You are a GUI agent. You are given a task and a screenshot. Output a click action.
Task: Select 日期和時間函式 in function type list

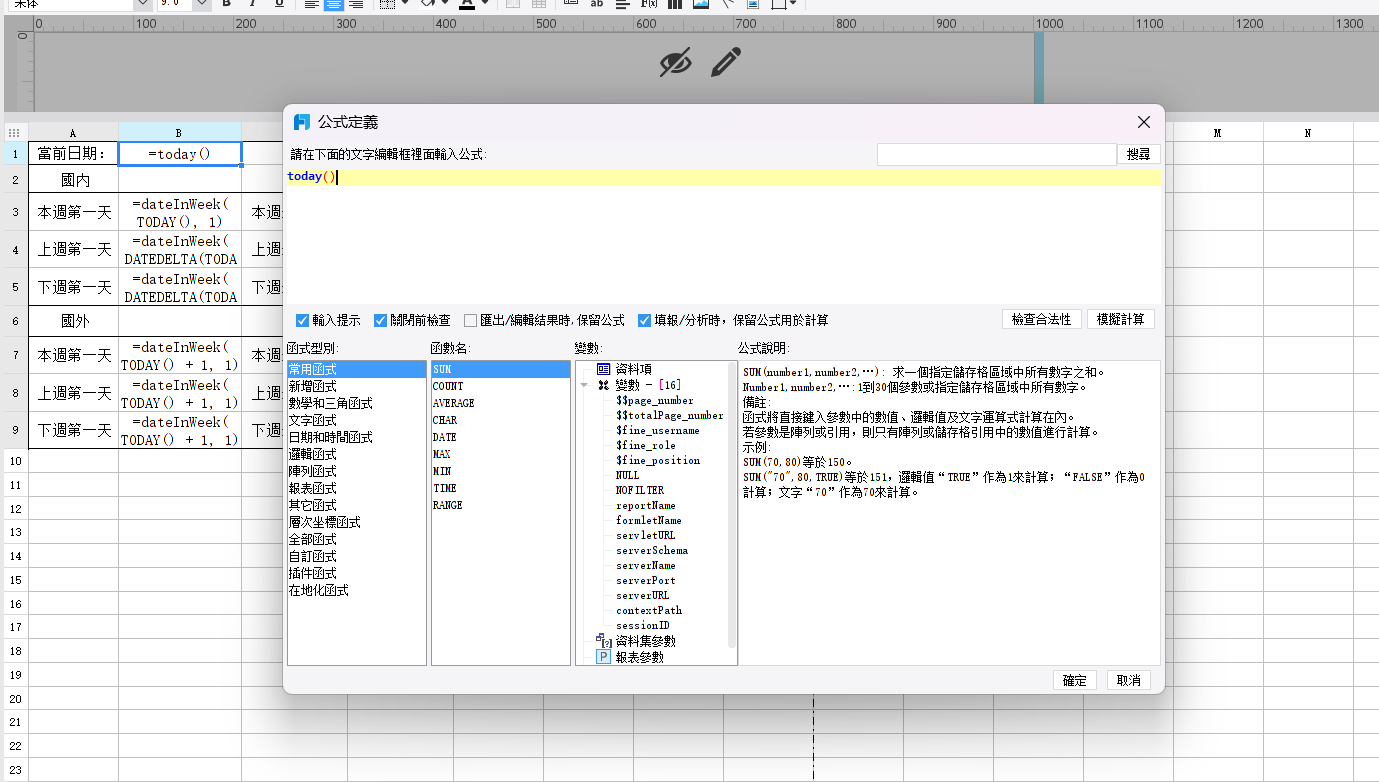(330, 437)
